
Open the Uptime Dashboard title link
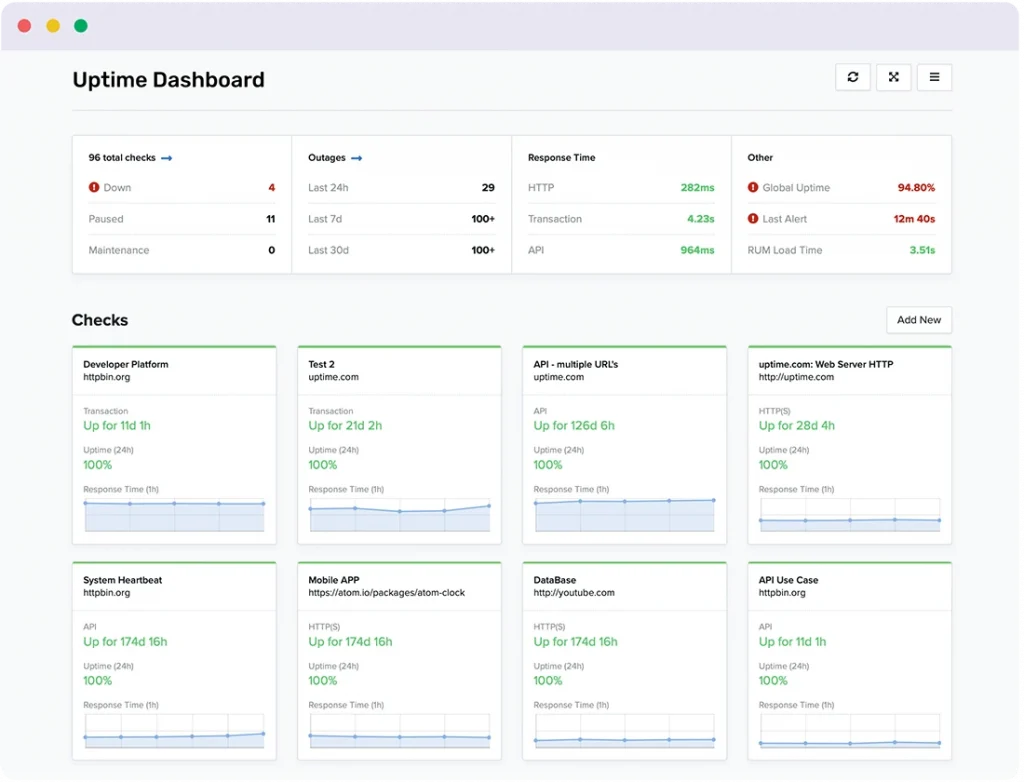coord(168,79)
